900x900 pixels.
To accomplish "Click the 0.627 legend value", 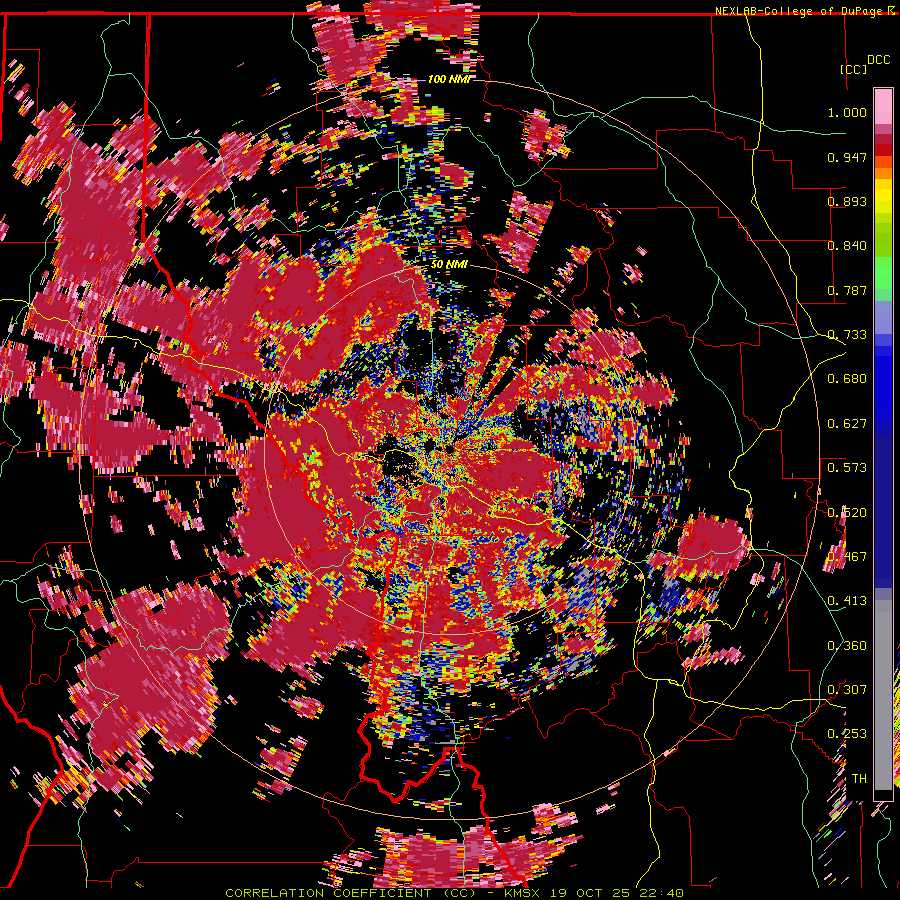I will tap(847, 424).
